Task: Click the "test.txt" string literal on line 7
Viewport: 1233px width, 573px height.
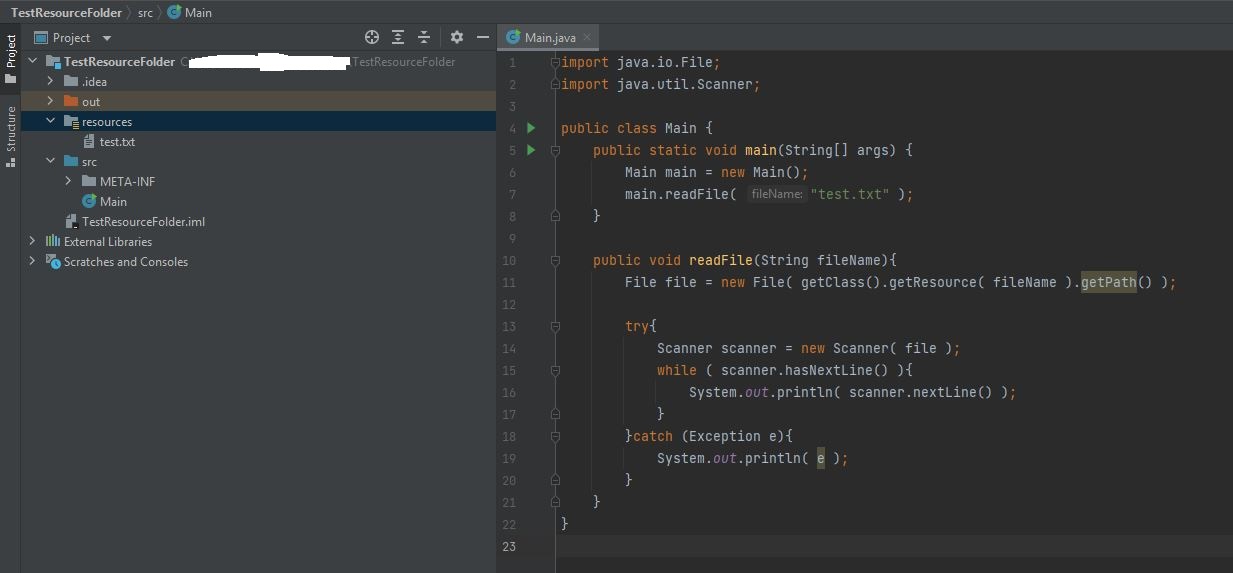Action: click(849, 194)
